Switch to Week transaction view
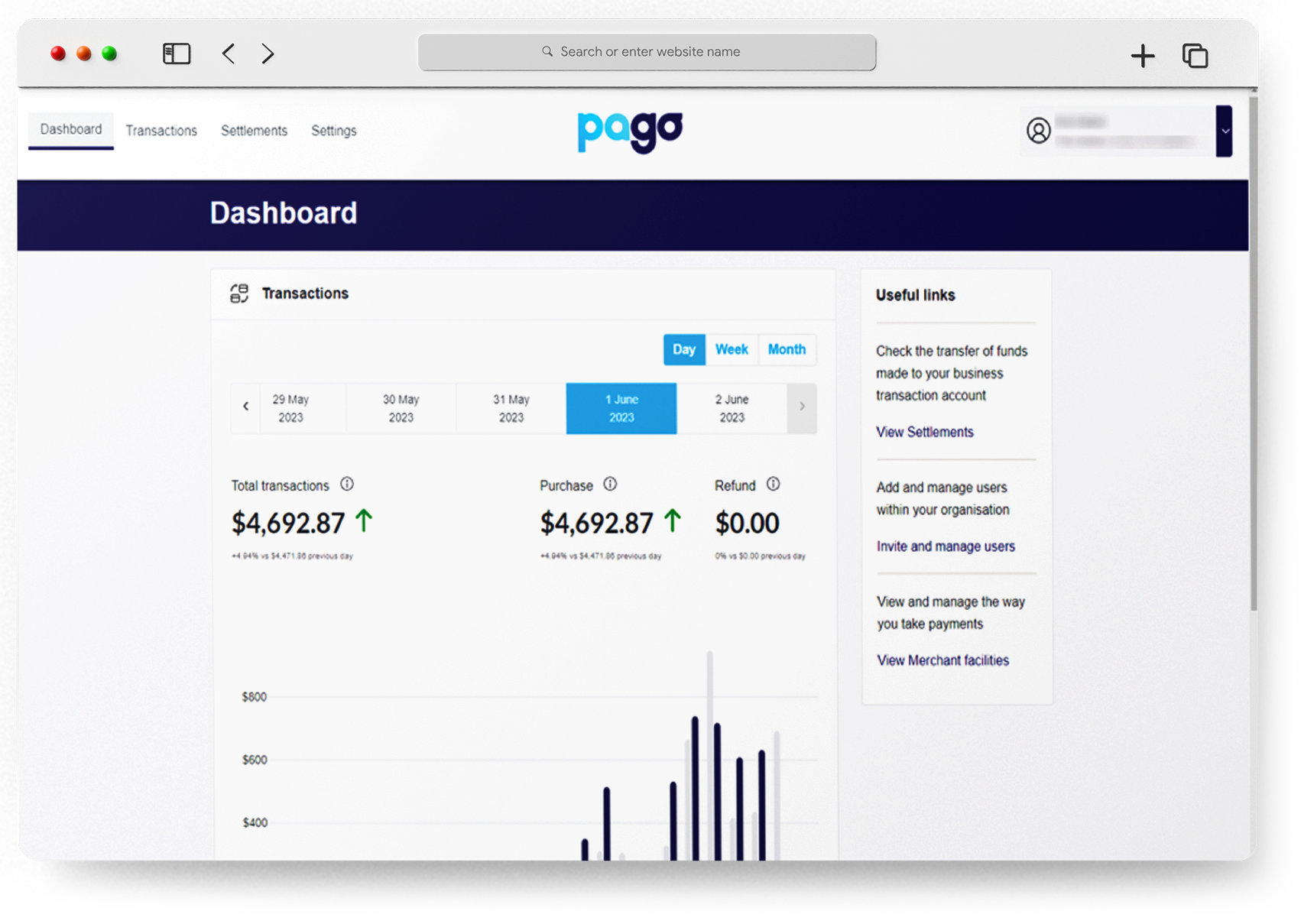This screenshot has width=1301, height=924. click(731, 349)
